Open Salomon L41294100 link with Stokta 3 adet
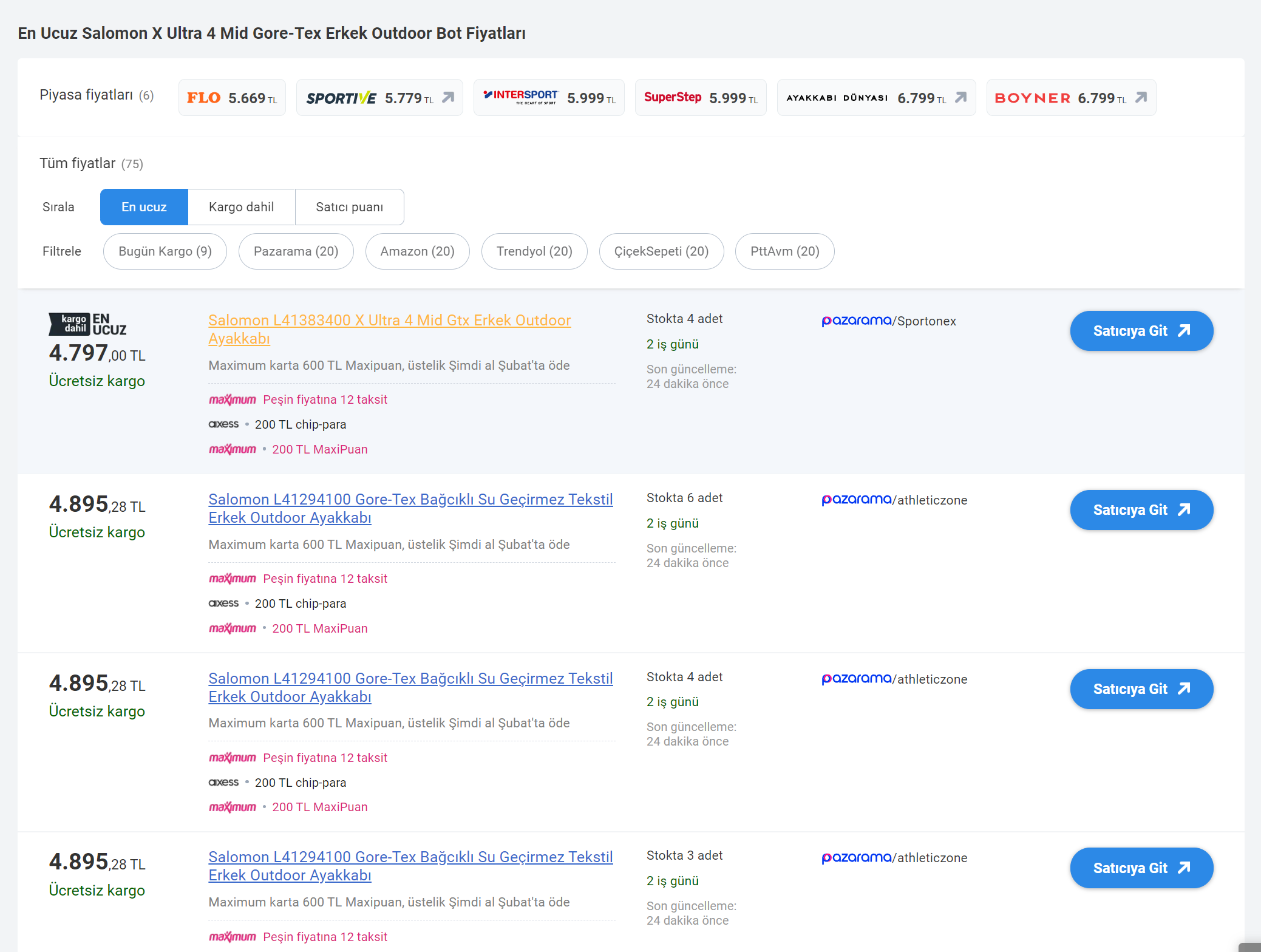This screenshot has height=952, width=1261. point(410,866)
